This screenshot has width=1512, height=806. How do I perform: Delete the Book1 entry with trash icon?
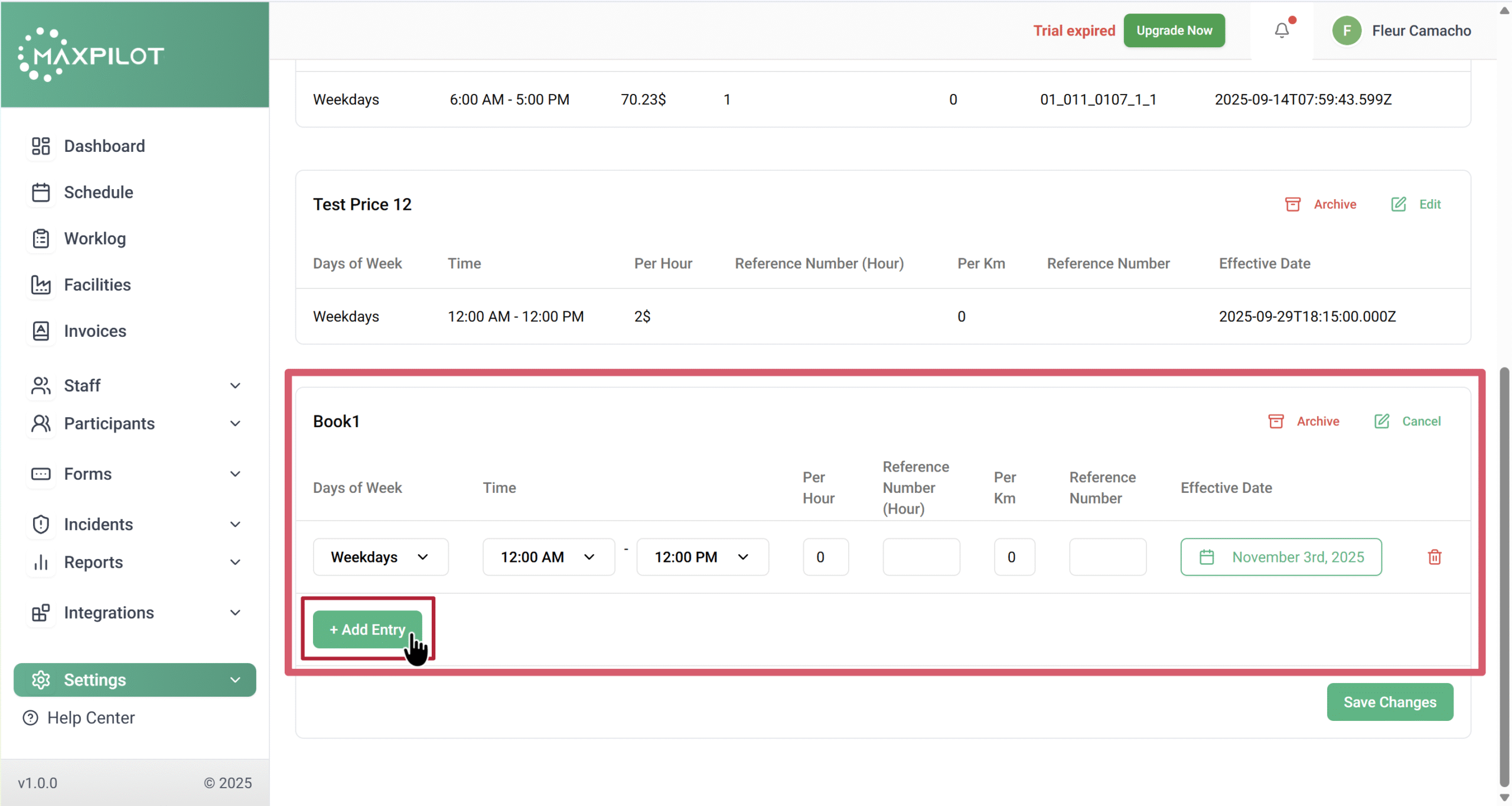point(1434,557)
